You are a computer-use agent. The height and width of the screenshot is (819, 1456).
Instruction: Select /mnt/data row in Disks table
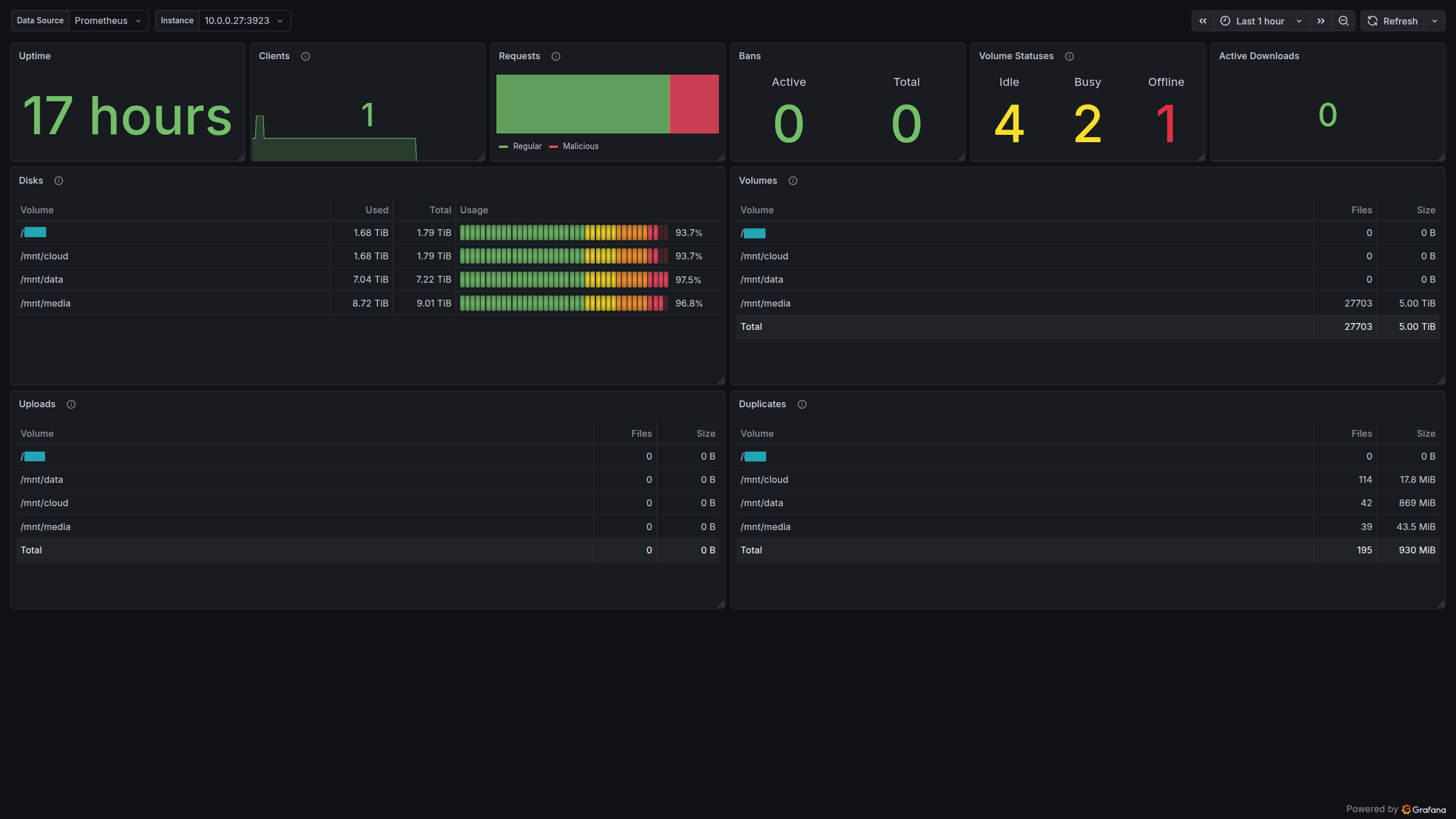tap(368, 280)
